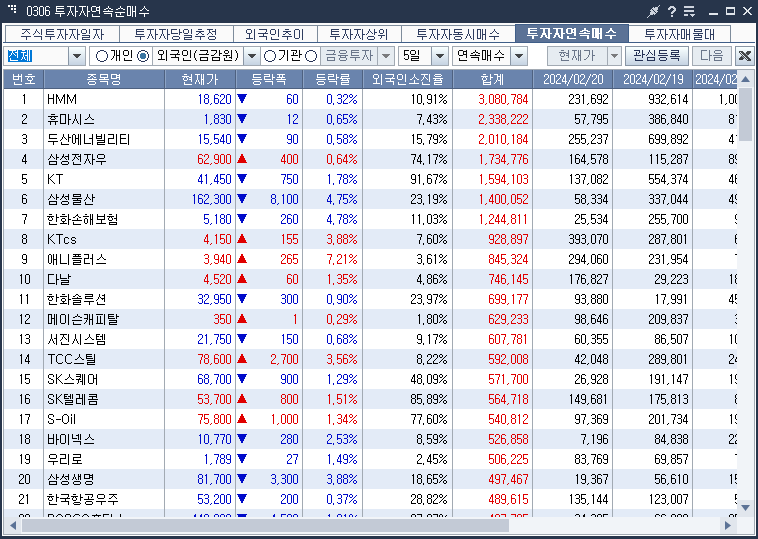758x539 pixels.
Task: Open the 투자자상위 tab
Action: [x=359, y=34]
